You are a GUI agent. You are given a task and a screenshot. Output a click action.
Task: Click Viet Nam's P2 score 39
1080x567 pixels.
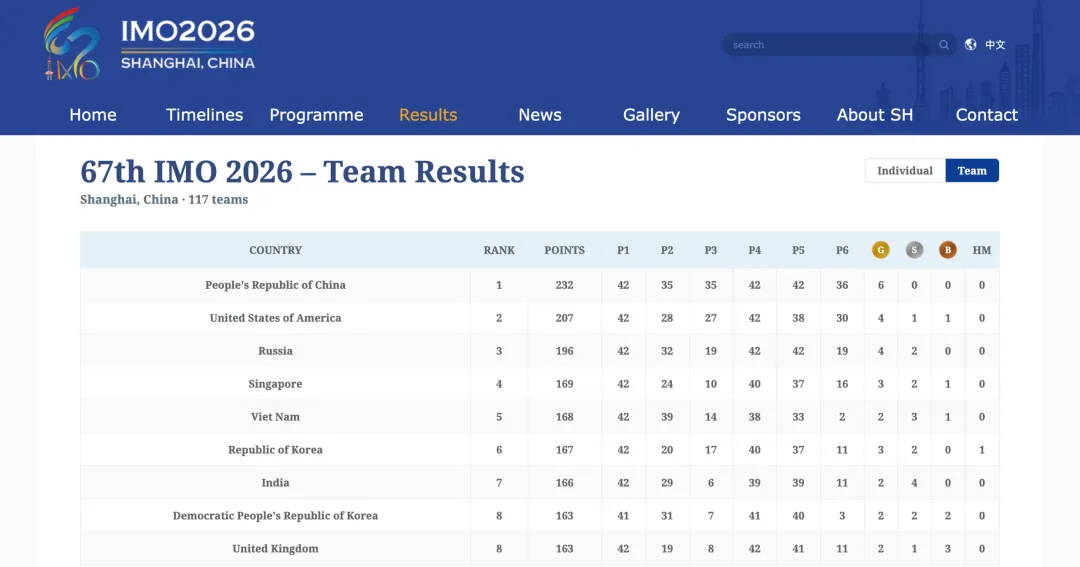(667, 417)
